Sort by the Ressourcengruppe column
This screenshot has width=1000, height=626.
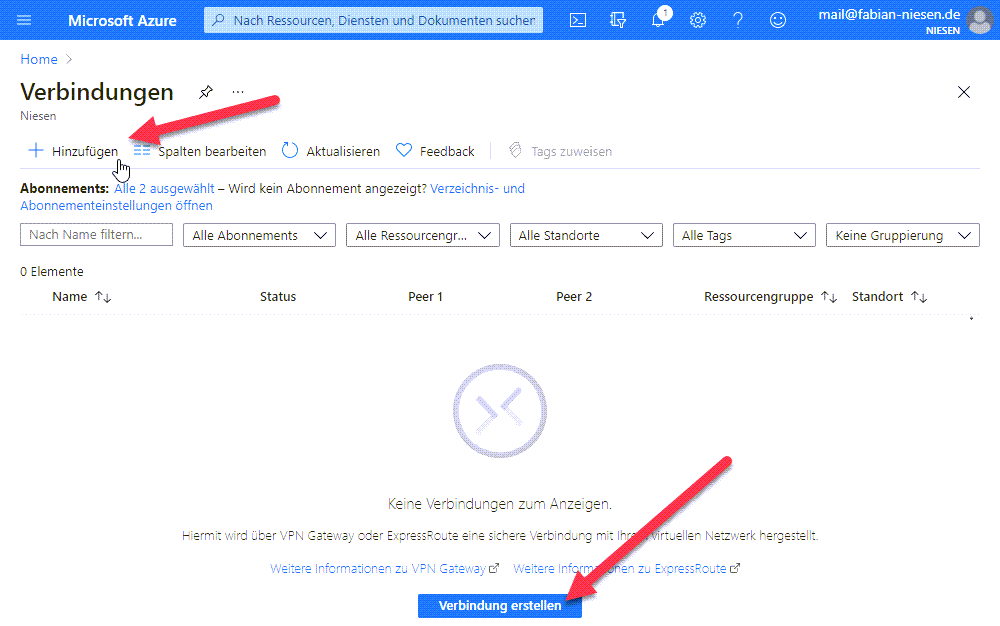pos(770,296)
